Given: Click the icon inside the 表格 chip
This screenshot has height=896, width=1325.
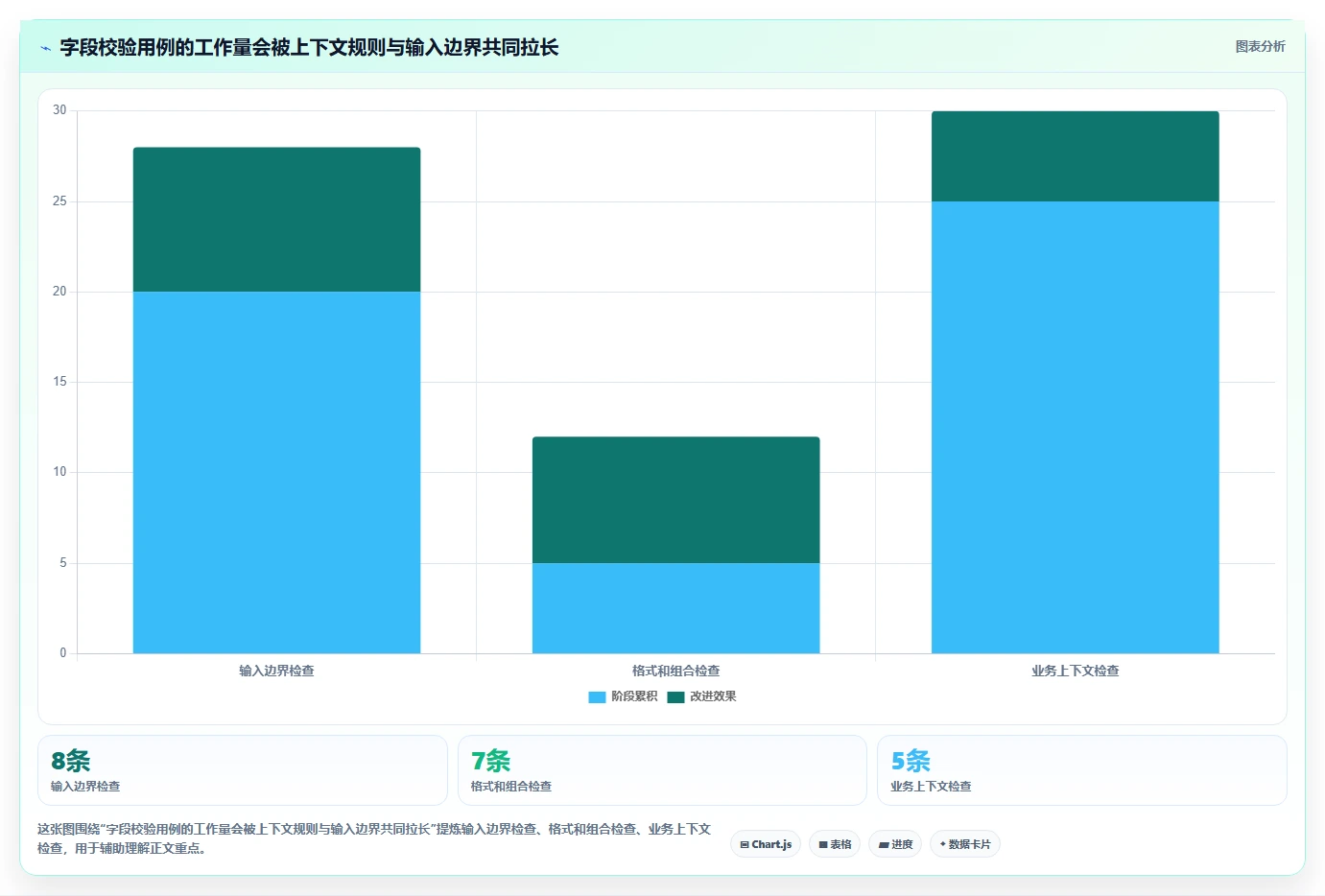Looking at the screenshot, I should (823, 845).
